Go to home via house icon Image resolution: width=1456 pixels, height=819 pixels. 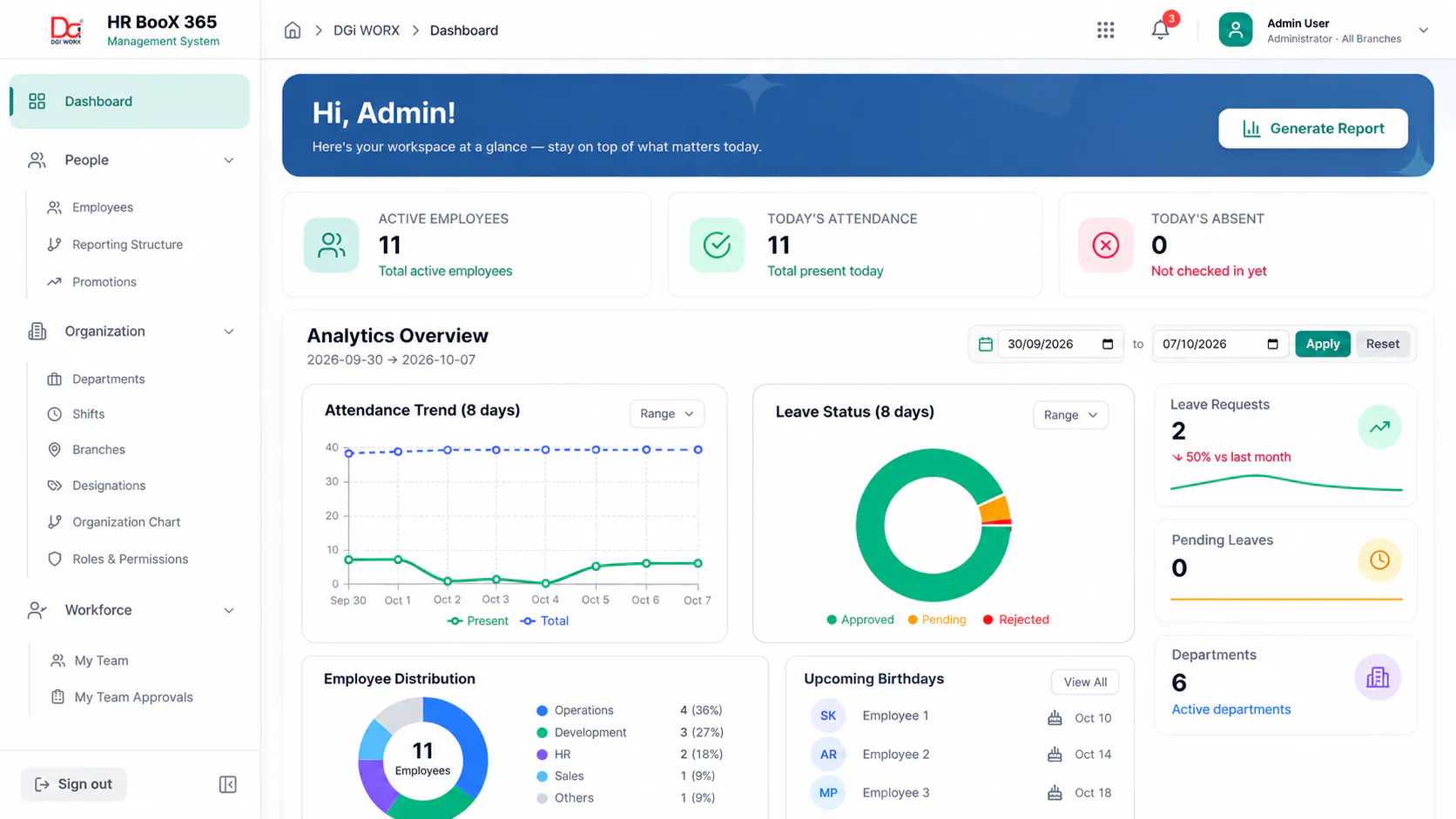point(293,30)
